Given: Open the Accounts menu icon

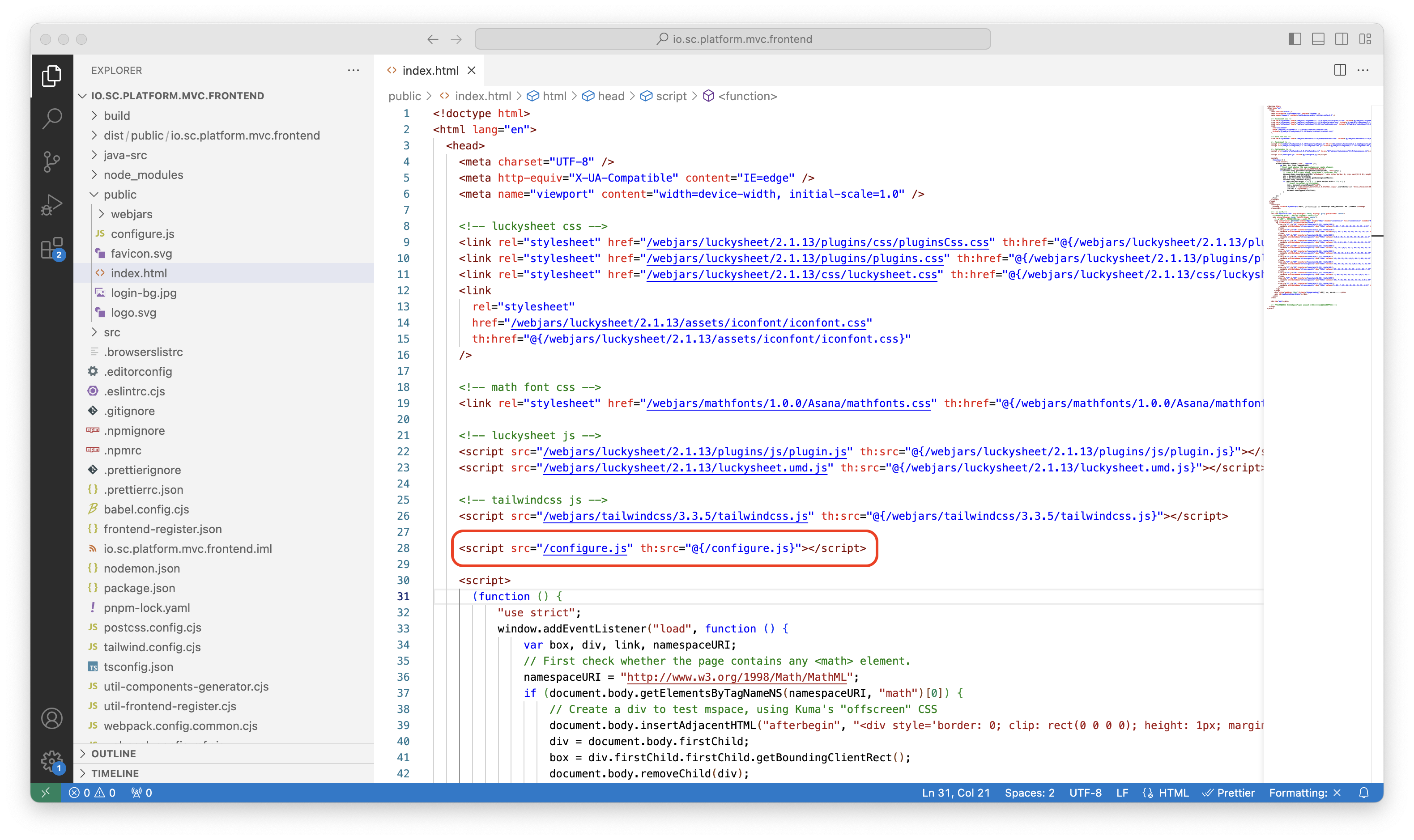Looking at the screenshot, I should click(51, 718).
